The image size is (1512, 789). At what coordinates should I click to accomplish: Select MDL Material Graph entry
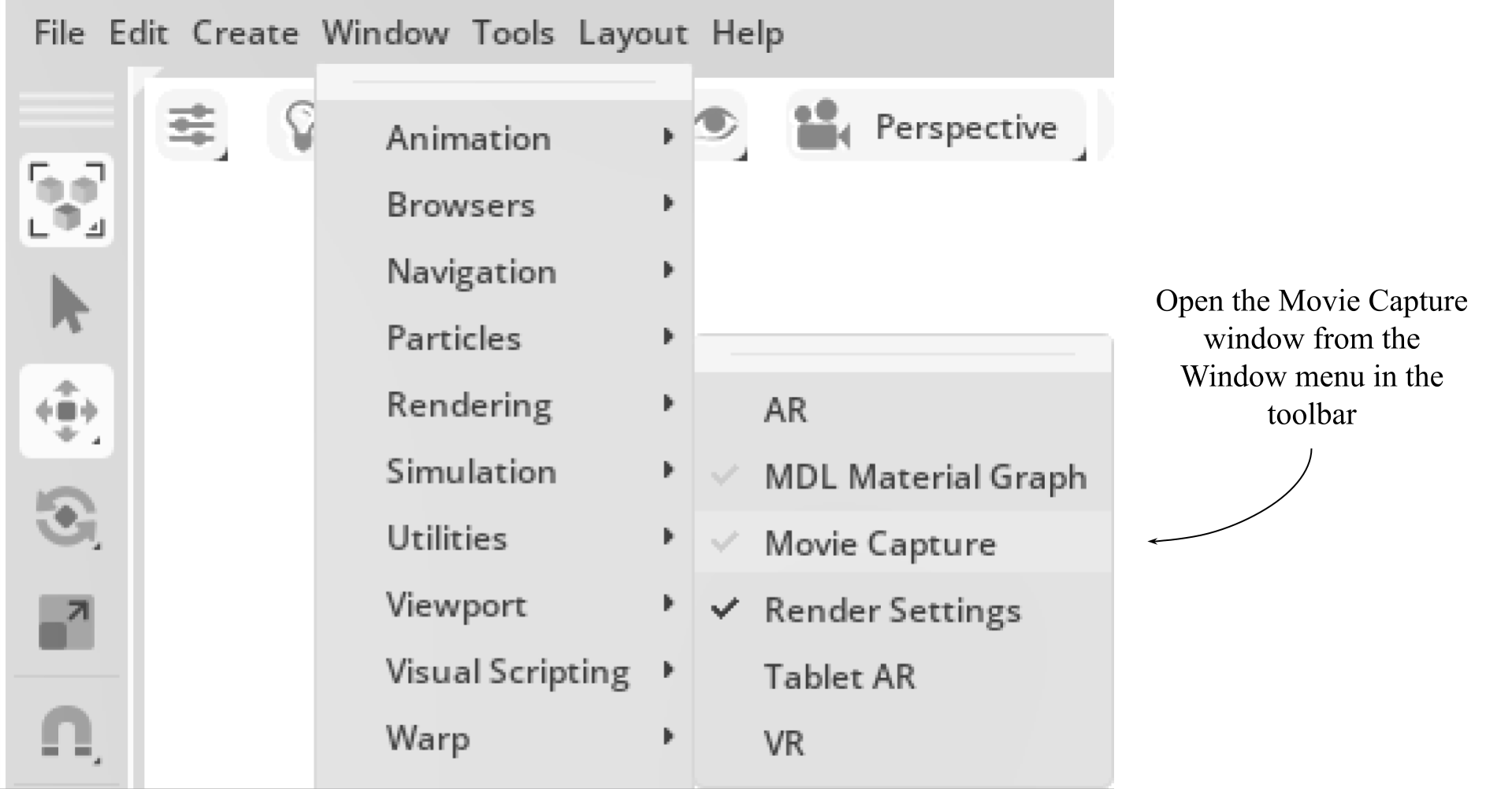tap(924, 477)
